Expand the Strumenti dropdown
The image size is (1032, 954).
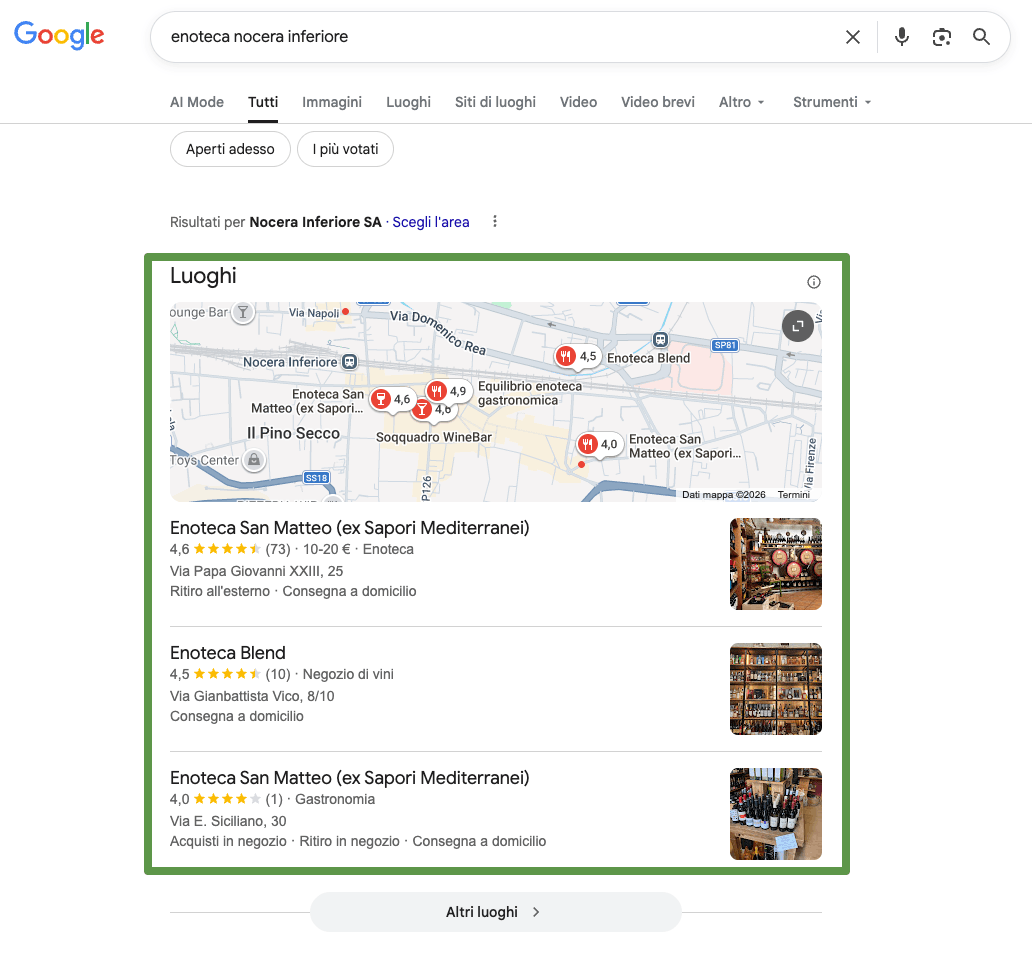[x=831, y=102]
